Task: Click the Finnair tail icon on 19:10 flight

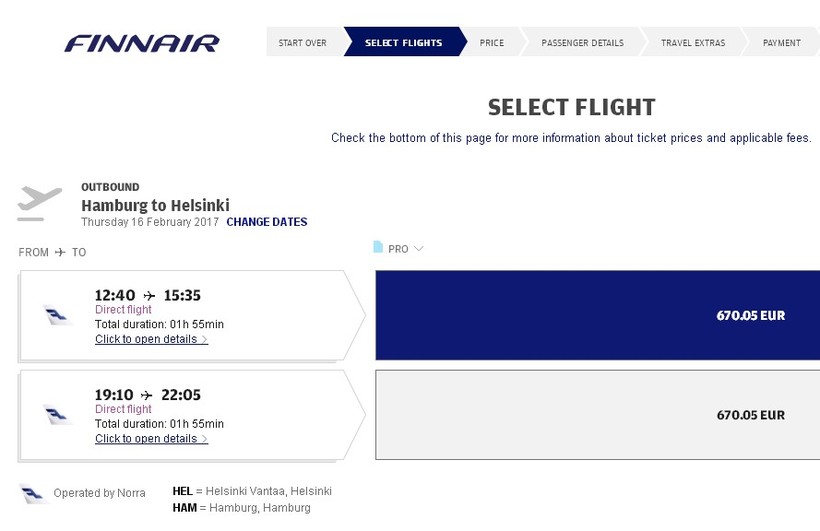Action: point(58,415)
